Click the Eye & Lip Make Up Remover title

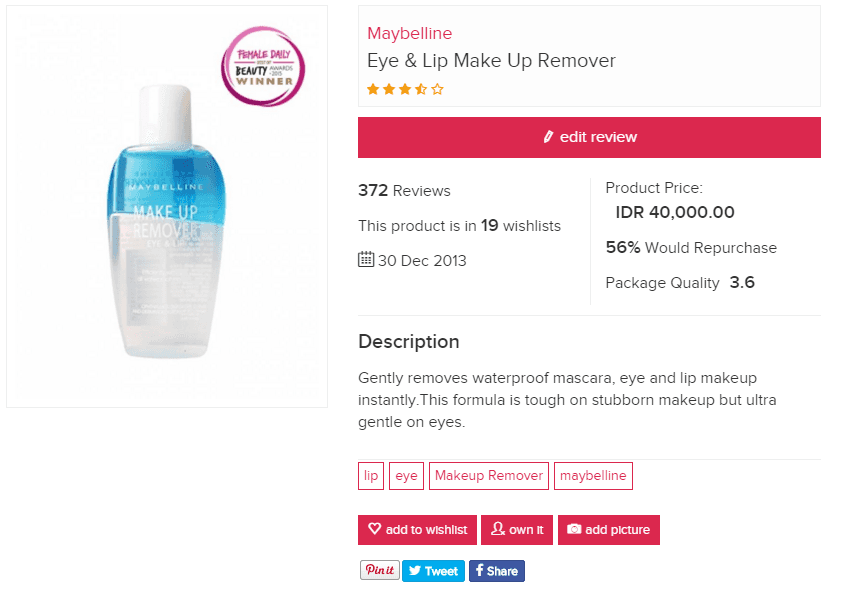point(491,61)
